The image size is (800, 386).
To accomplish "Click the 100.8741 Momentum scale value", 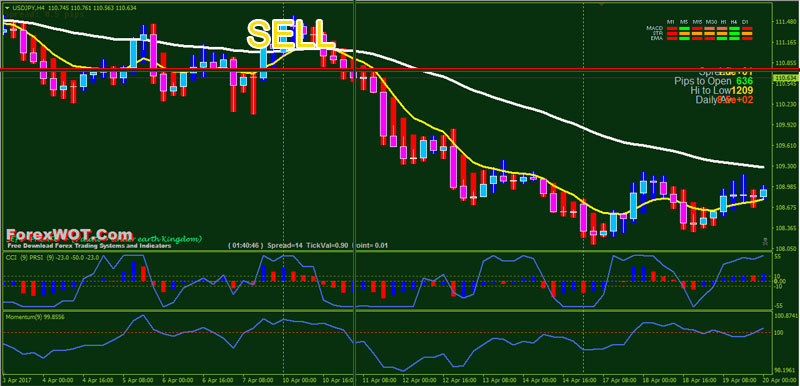I will pyautogui.click(x=786, y=317).
